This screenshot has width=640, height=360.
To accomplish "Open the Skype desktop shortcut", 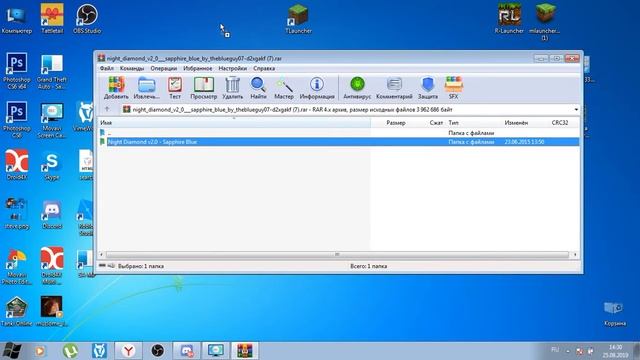I will (52, 166).
